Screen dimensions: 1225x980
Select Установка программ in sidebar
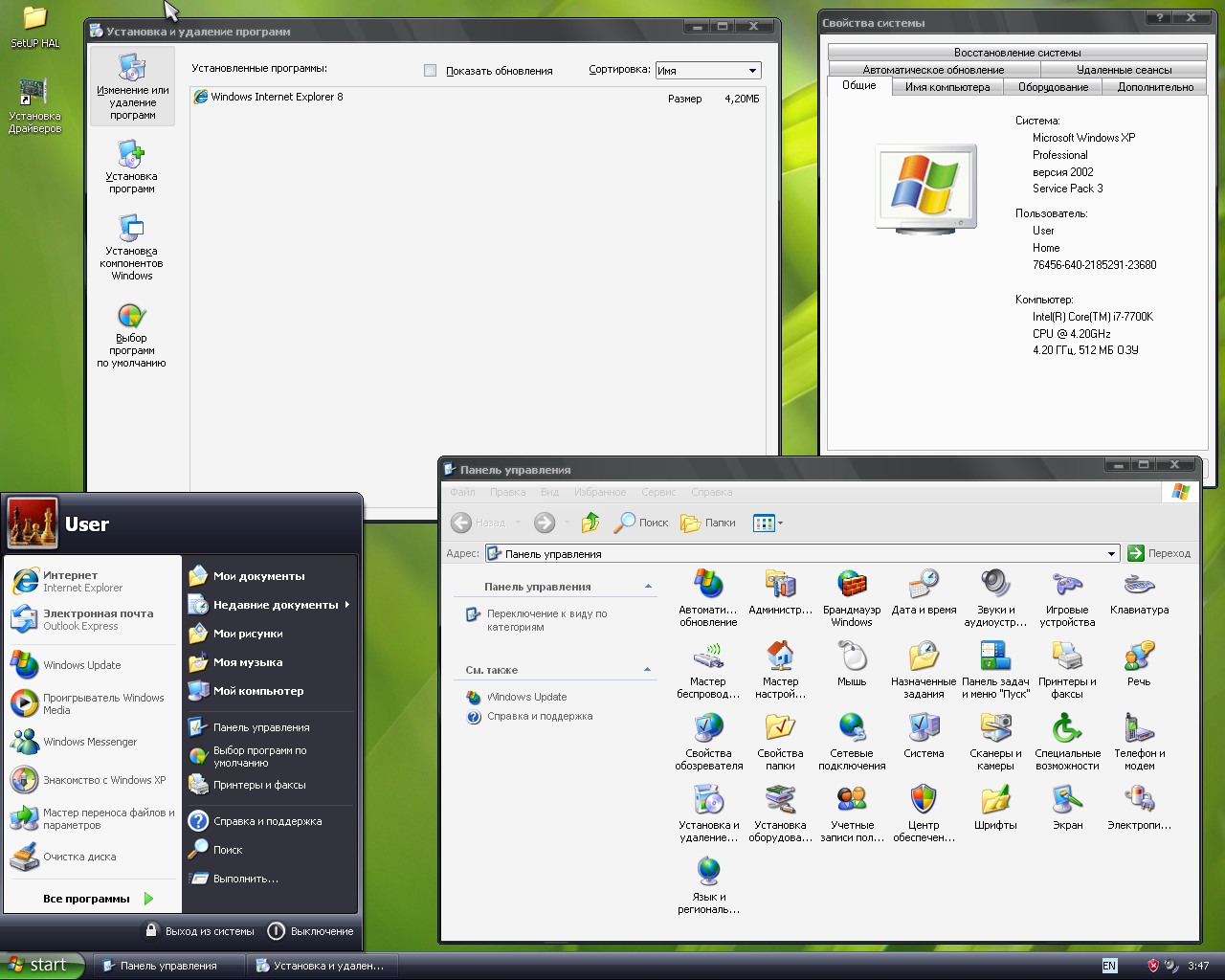(x=132, y=167)
